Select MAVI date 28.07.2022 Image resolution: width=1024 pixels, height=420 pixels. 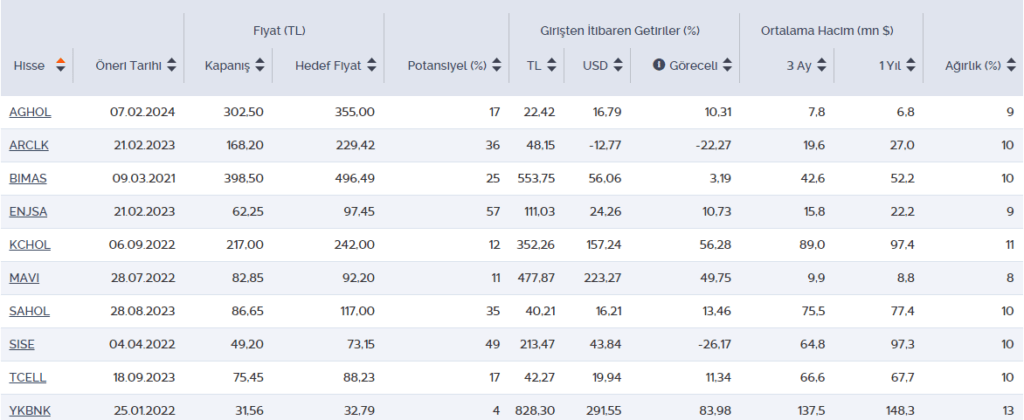point(143,278)
